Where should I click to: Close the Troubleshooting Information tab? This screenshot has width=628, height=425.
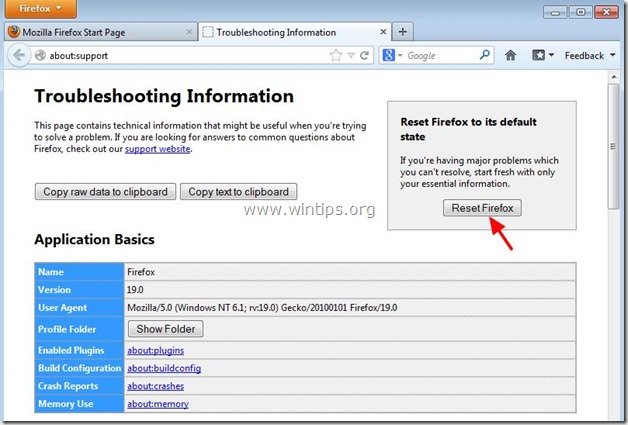click(383, 32)
